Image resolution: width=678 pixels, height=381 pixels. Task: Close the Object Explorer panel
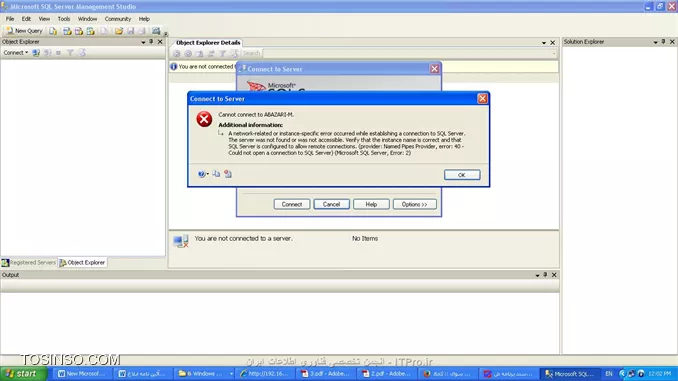pos(160,42)
